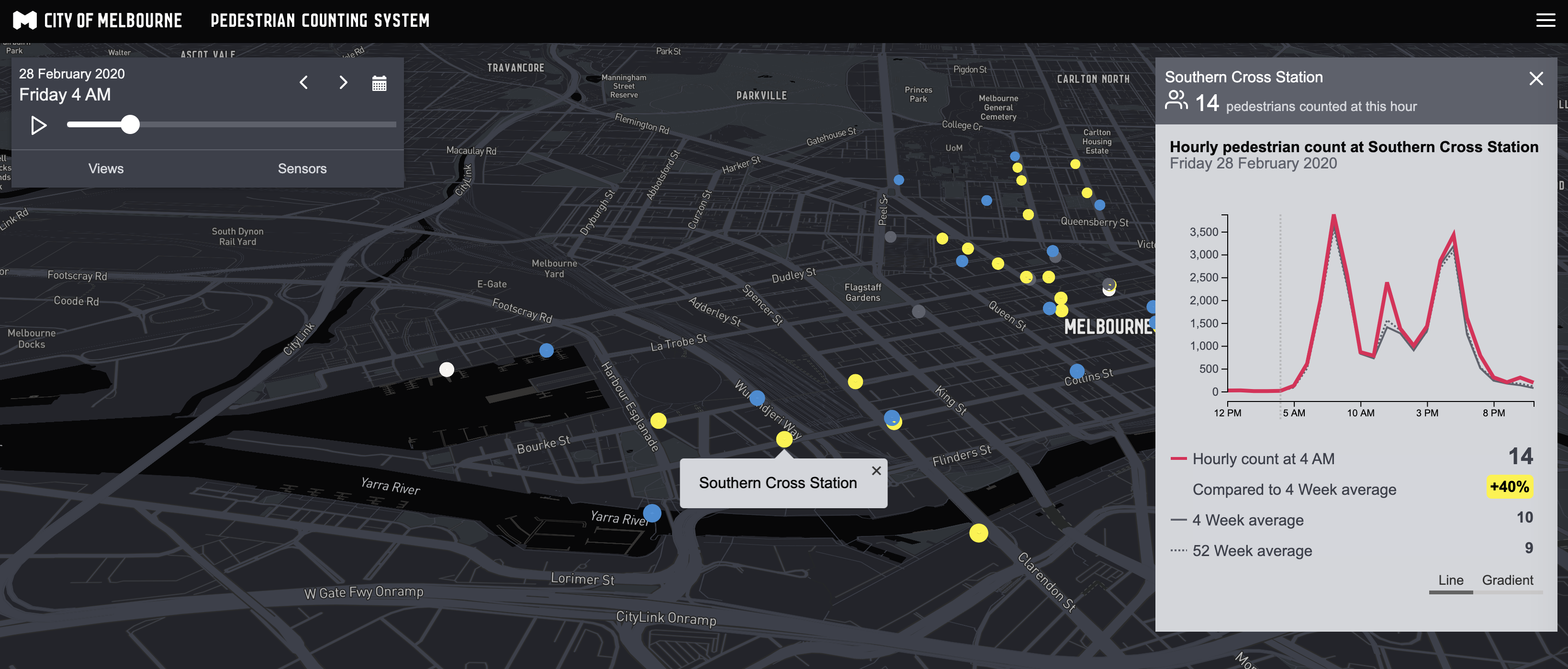Toggle Hourly count at 4 AM legend

point(1263,459)
